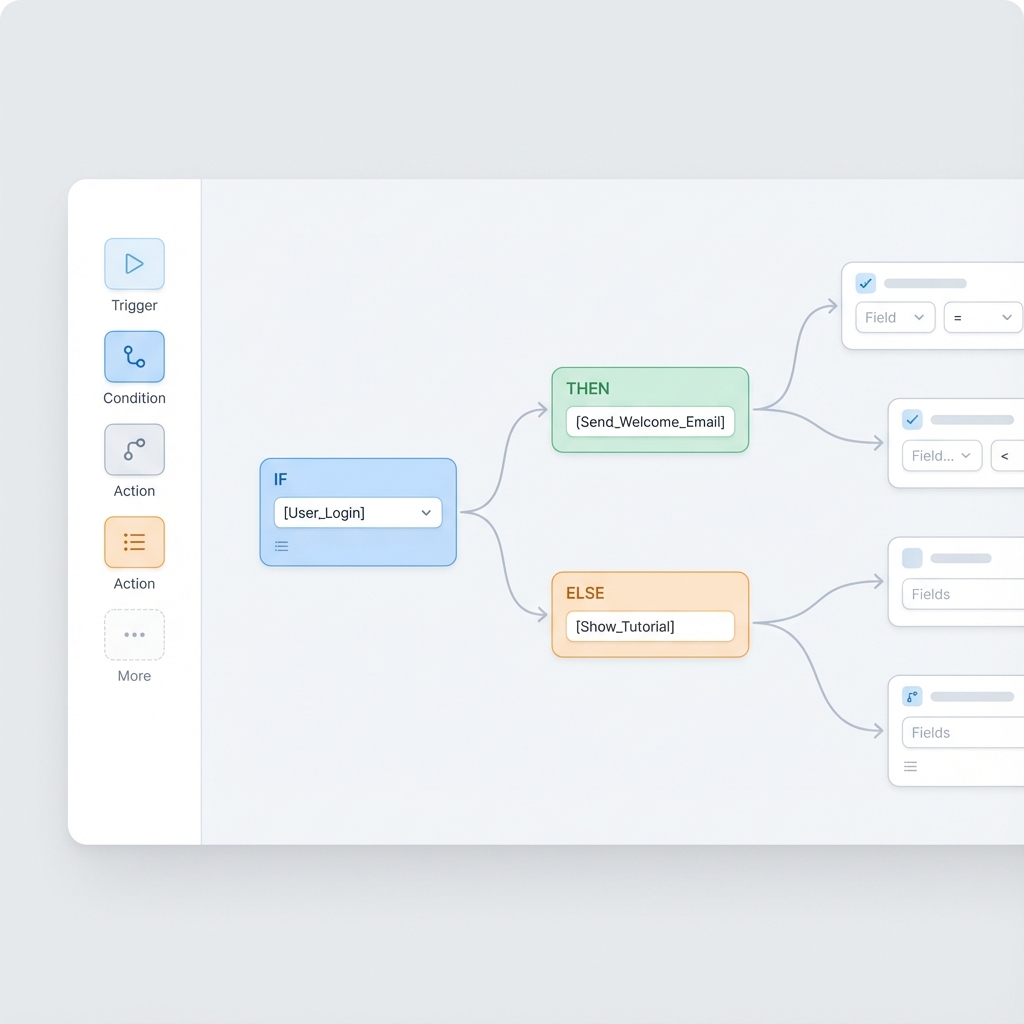Click the hamburger icon inside the IF node
Screen dimensions: 1024x1024
[281, 546]
